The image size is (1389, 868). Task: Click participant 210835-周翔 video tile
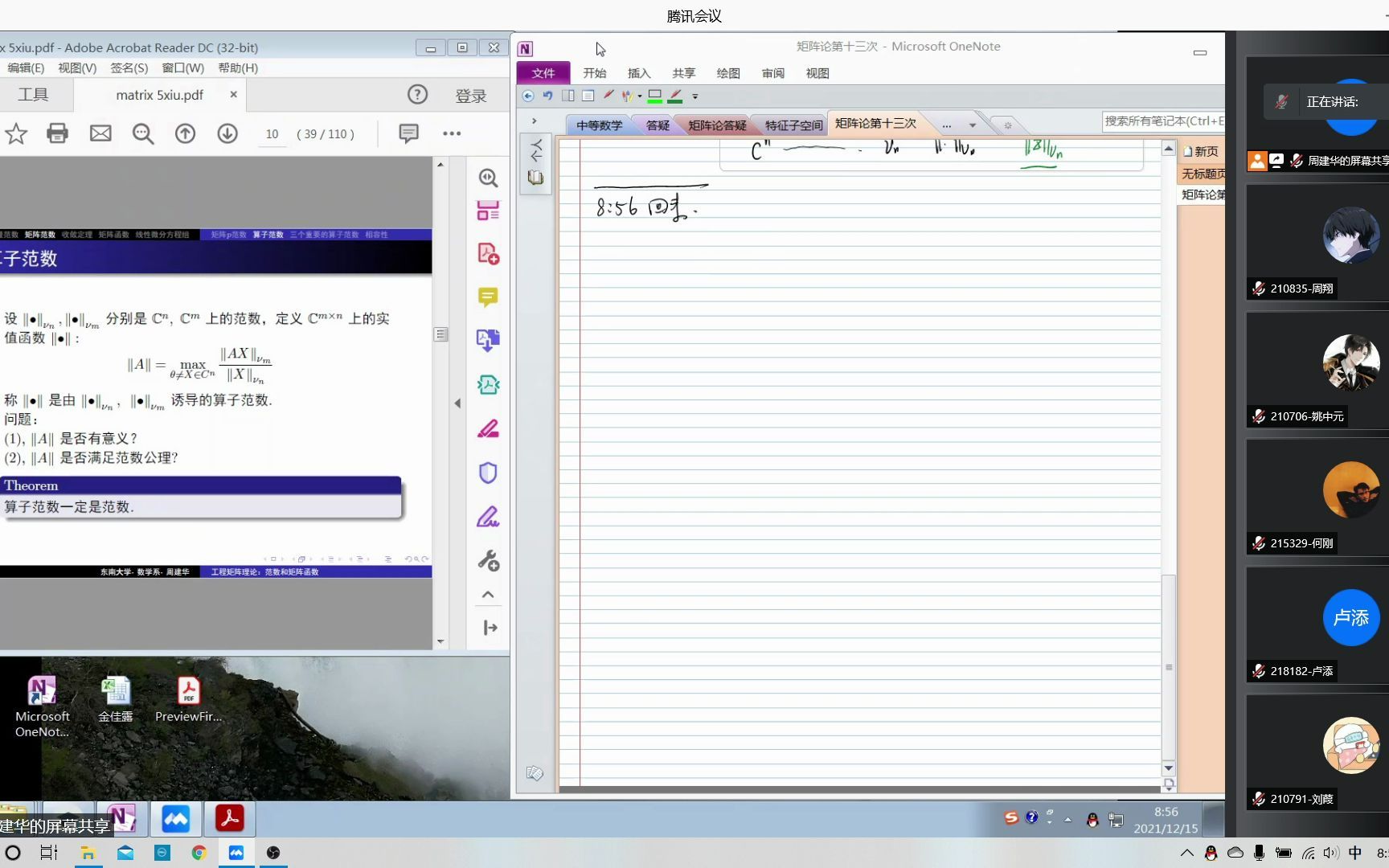(x=1317, y=243)
